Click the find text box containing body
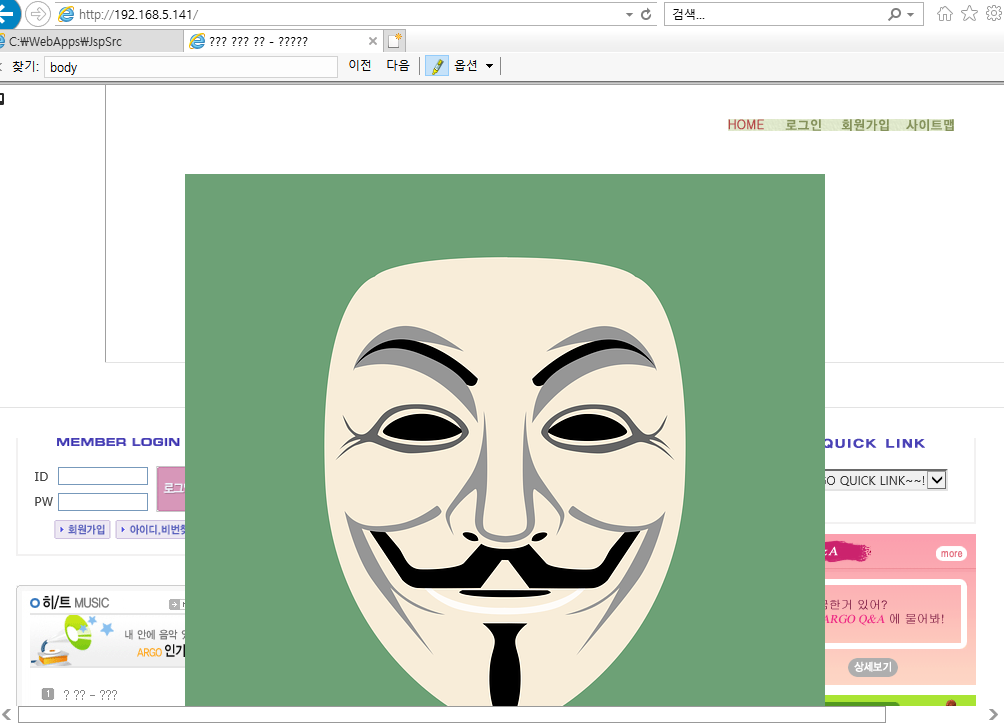This screenshot has height=723, width=1004. coord(191,67)
